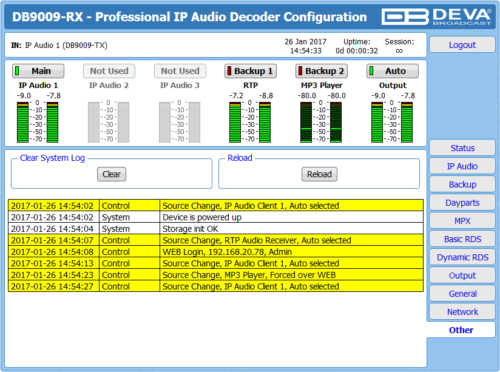Select the Auto output button
The height and width of the screenshot is (372, 500).
click(x=392, y=71)
